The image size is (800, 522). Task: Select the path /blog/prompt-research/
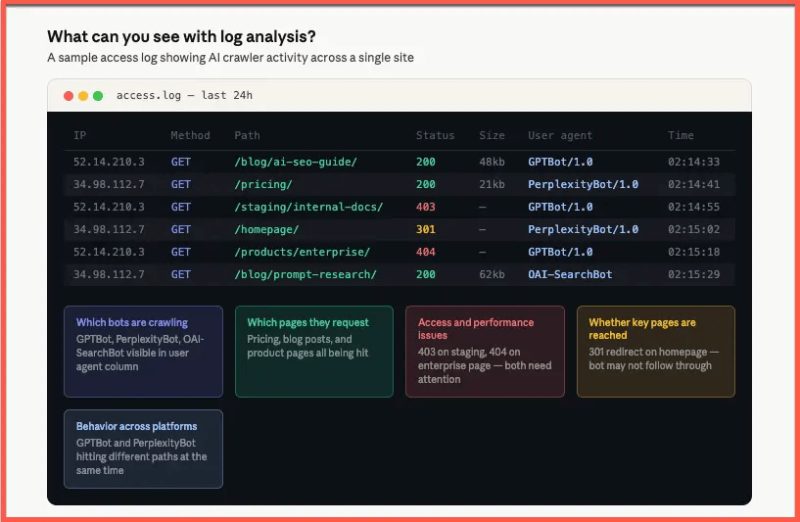pyautogui.click(x=305, y=275)
